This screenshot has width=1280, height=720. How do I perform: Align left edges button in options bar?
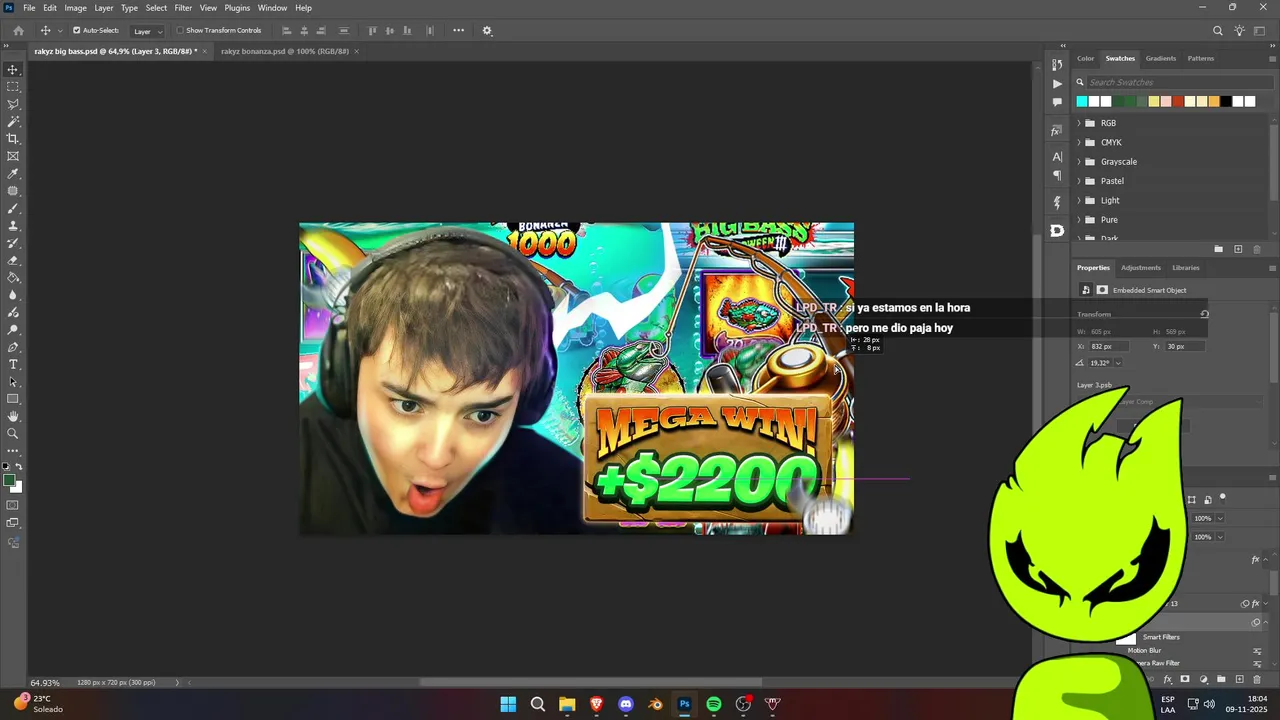pyautogui.click(x=287, y=31)
